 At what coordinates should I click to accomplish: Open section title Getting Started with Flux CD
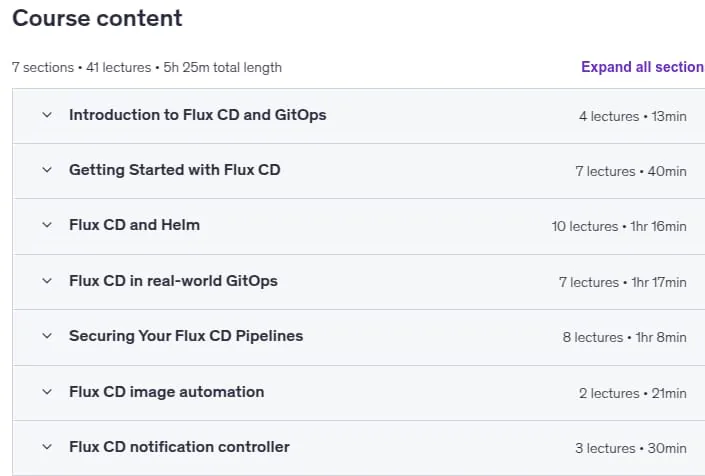click(175, 170)
